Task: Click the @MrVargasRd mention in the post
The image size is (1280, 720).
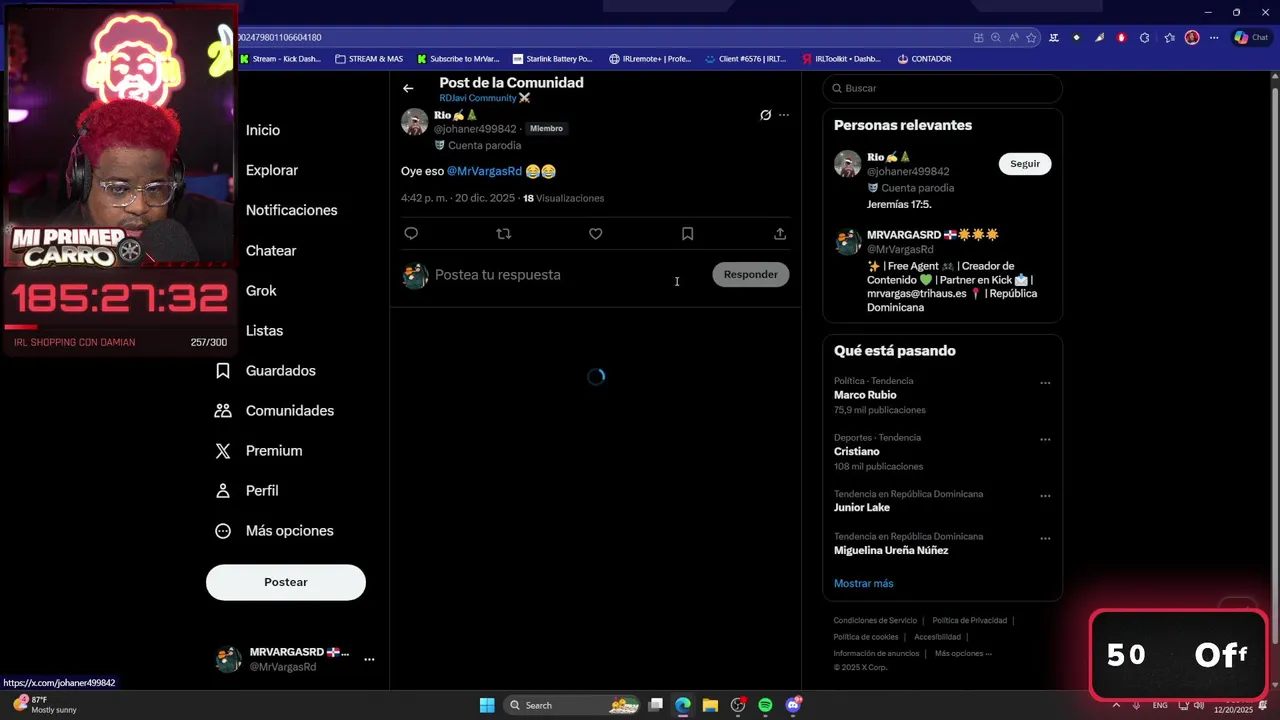Action: pyautogui.click(x=484, y=171)
